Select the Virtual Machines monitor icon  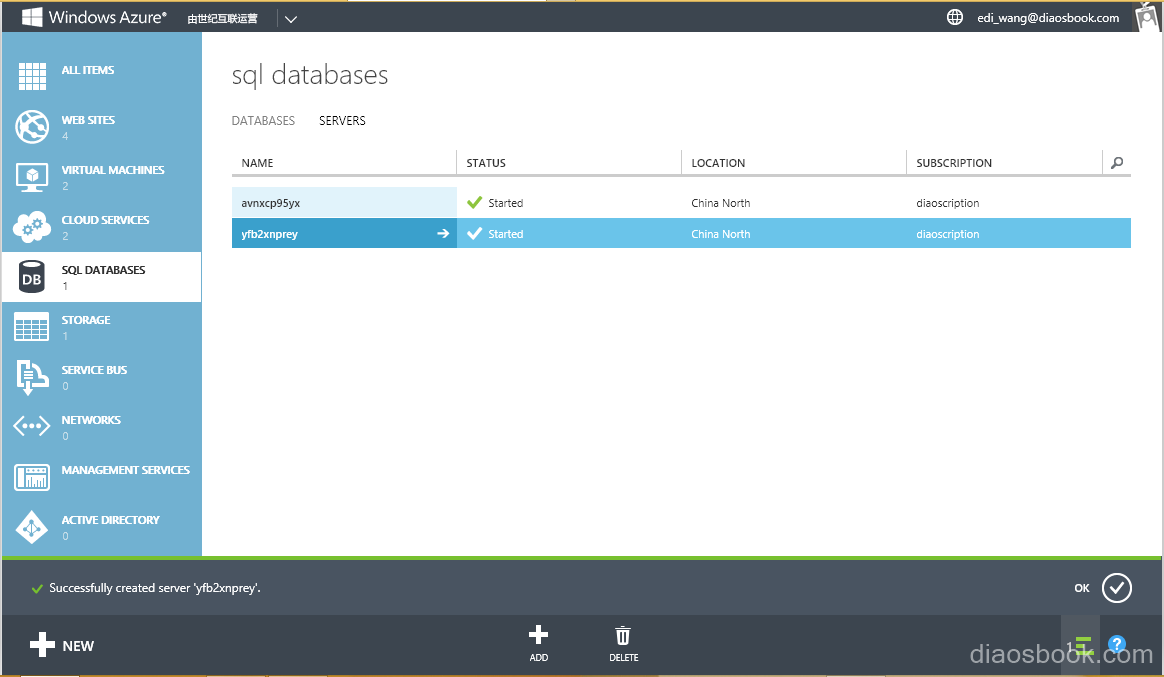tap(32, 177)
